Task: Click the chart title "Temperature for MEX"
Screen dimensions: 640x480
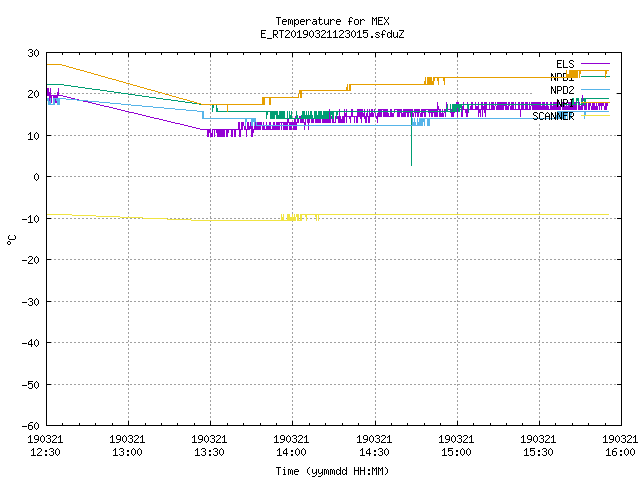Action: [x=332, y=21]
